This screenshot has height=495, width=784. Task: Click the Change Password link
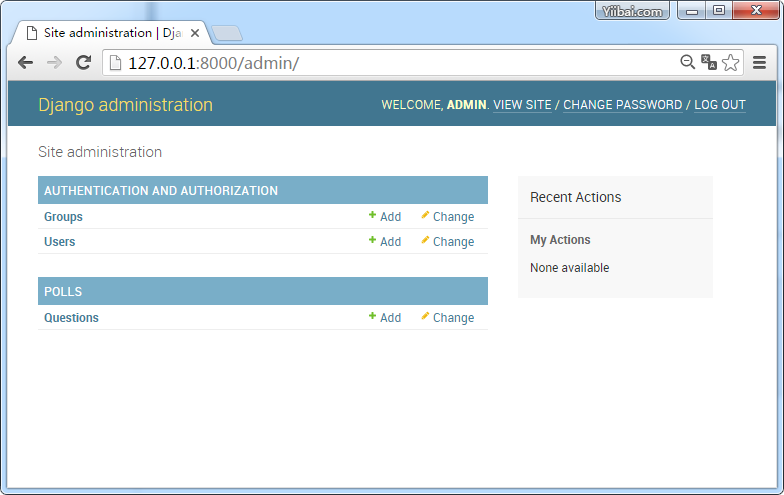tap(622, 105)
